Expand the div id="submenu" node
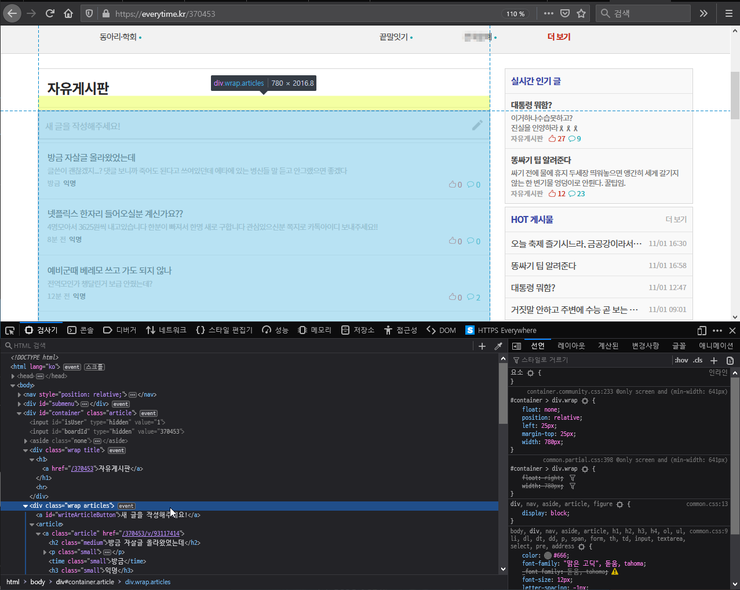The image size is (740, 590). tap(19, 404)
